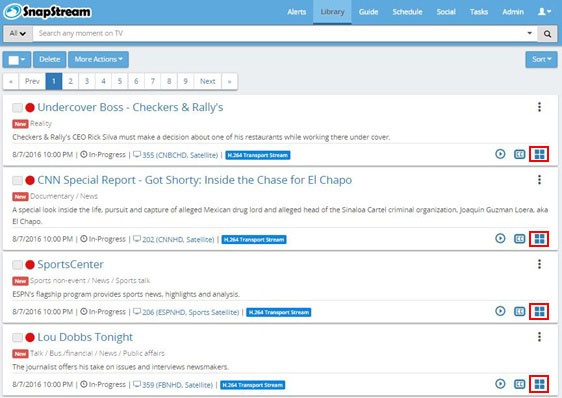Open the user account menu

tap(544, 12)
